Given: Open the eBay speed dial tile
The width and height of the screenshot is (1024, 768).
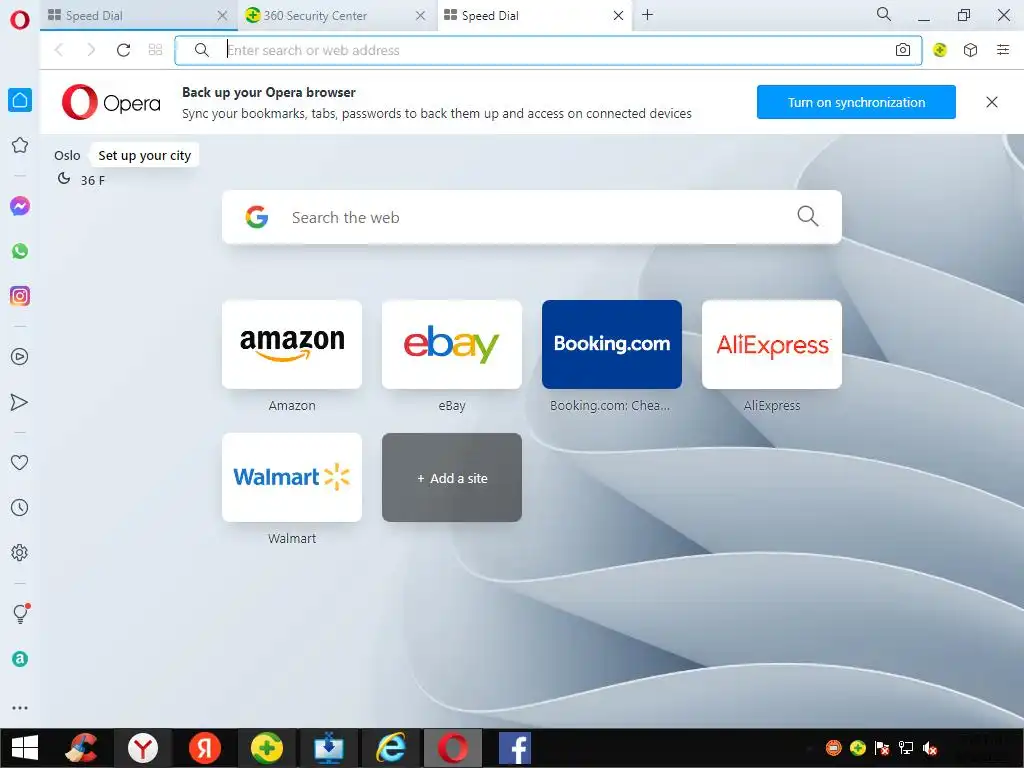Looking at the screenshot, I should tap(452, 344).
